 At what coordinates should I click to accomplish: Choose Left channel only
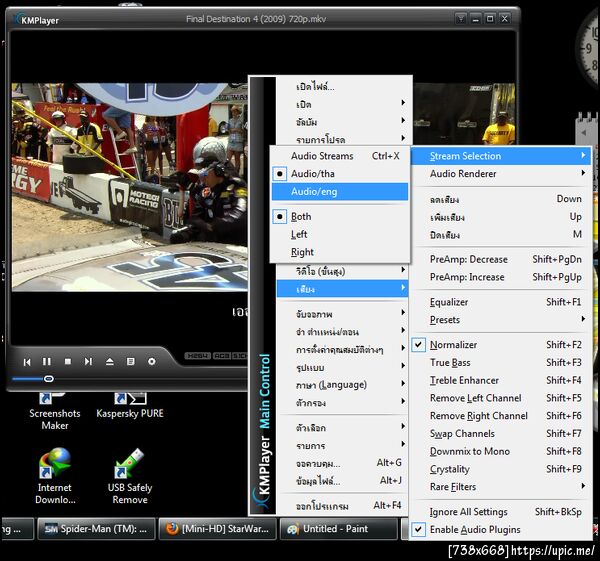click(340, 234)
